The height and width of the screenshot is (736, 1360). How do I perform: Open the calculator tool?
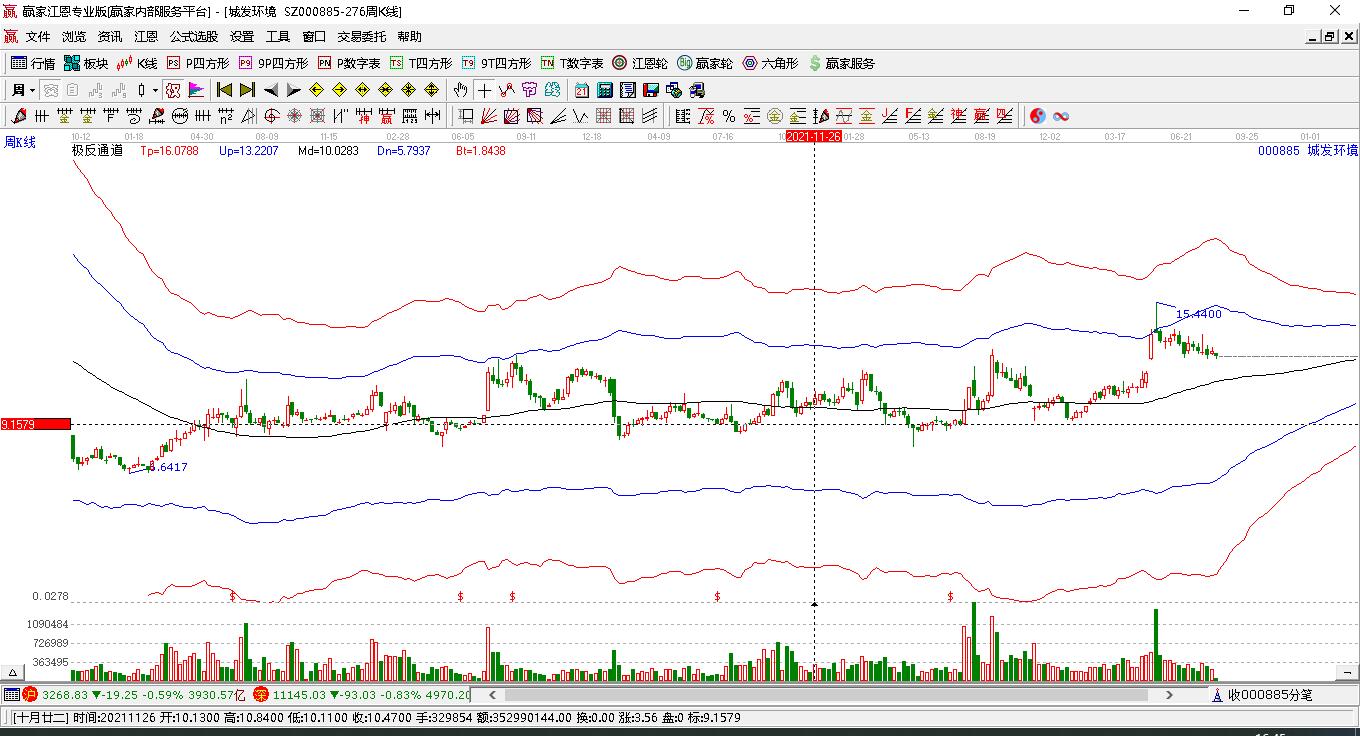[604, 90]
